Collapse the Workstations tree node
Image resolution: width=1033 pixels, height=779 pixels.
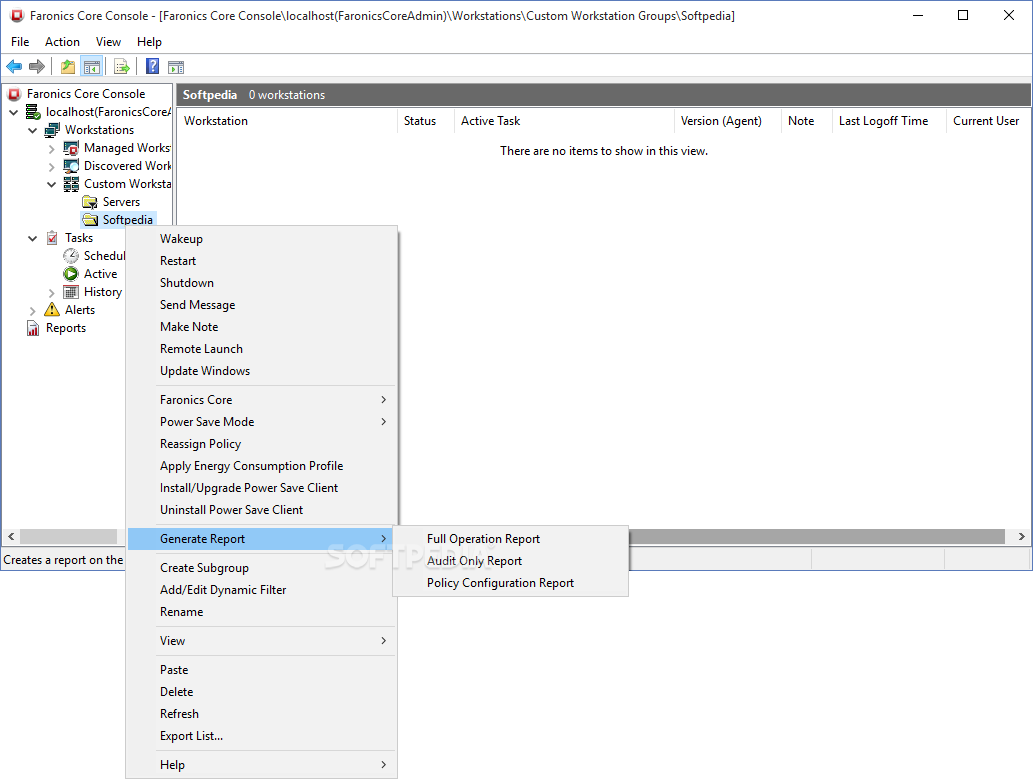[32, 130]
